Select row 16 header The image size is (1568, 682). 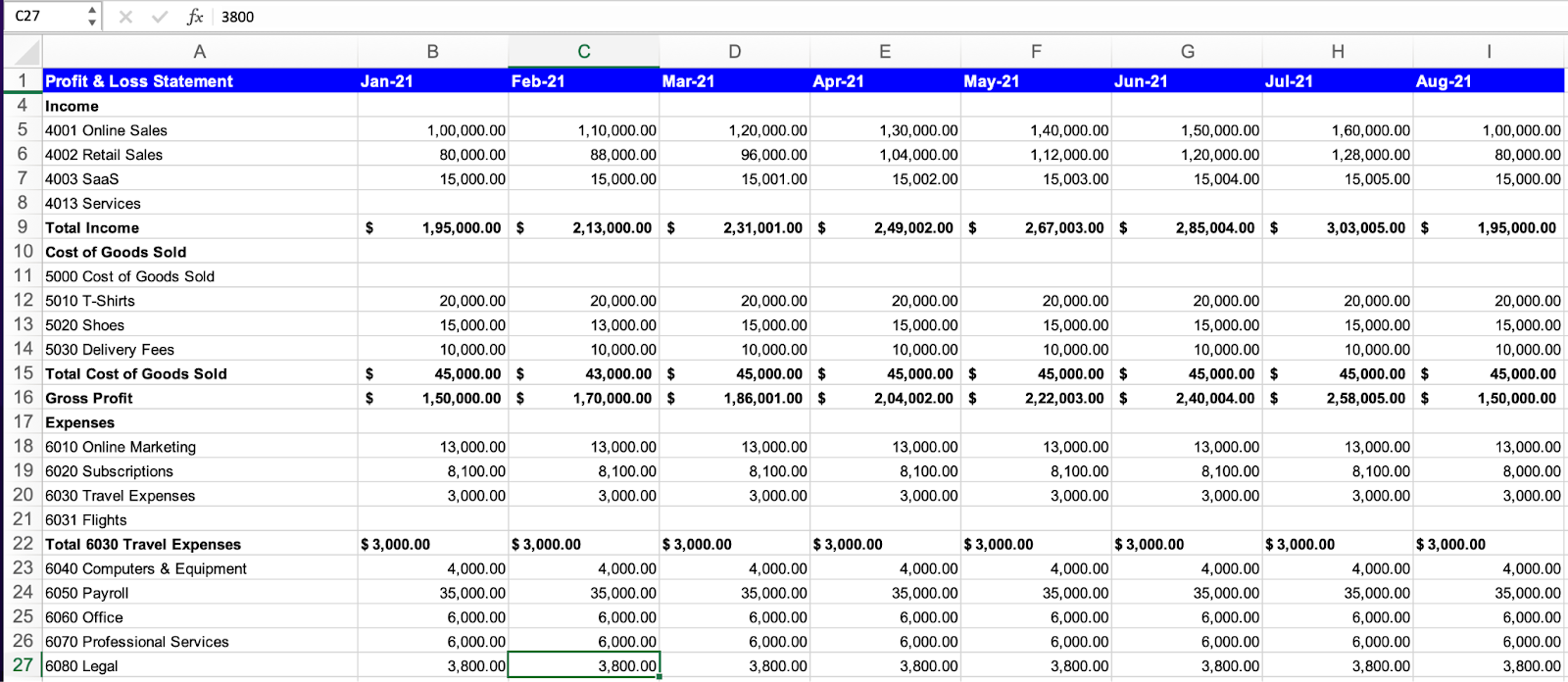coord(23,398)
